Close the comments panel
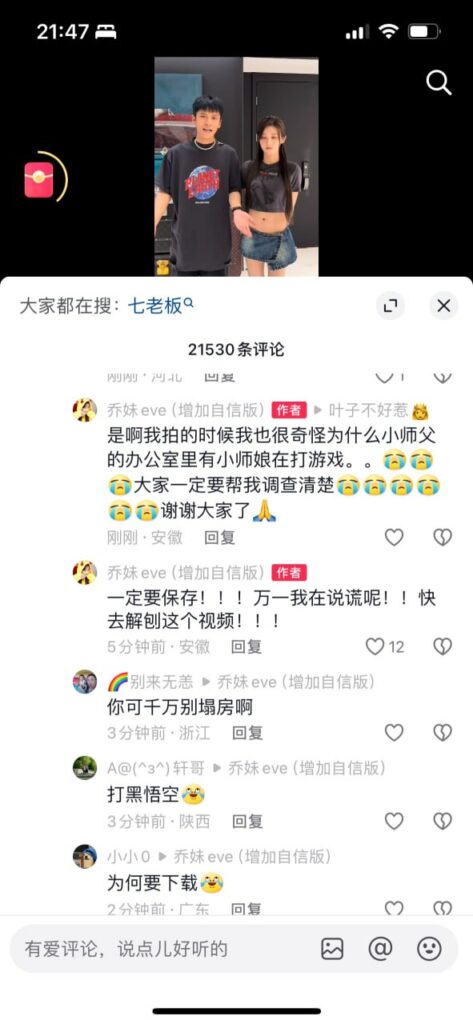This screenshot has height=1024, width=473. pyautogui.click(x=444, y=306)
